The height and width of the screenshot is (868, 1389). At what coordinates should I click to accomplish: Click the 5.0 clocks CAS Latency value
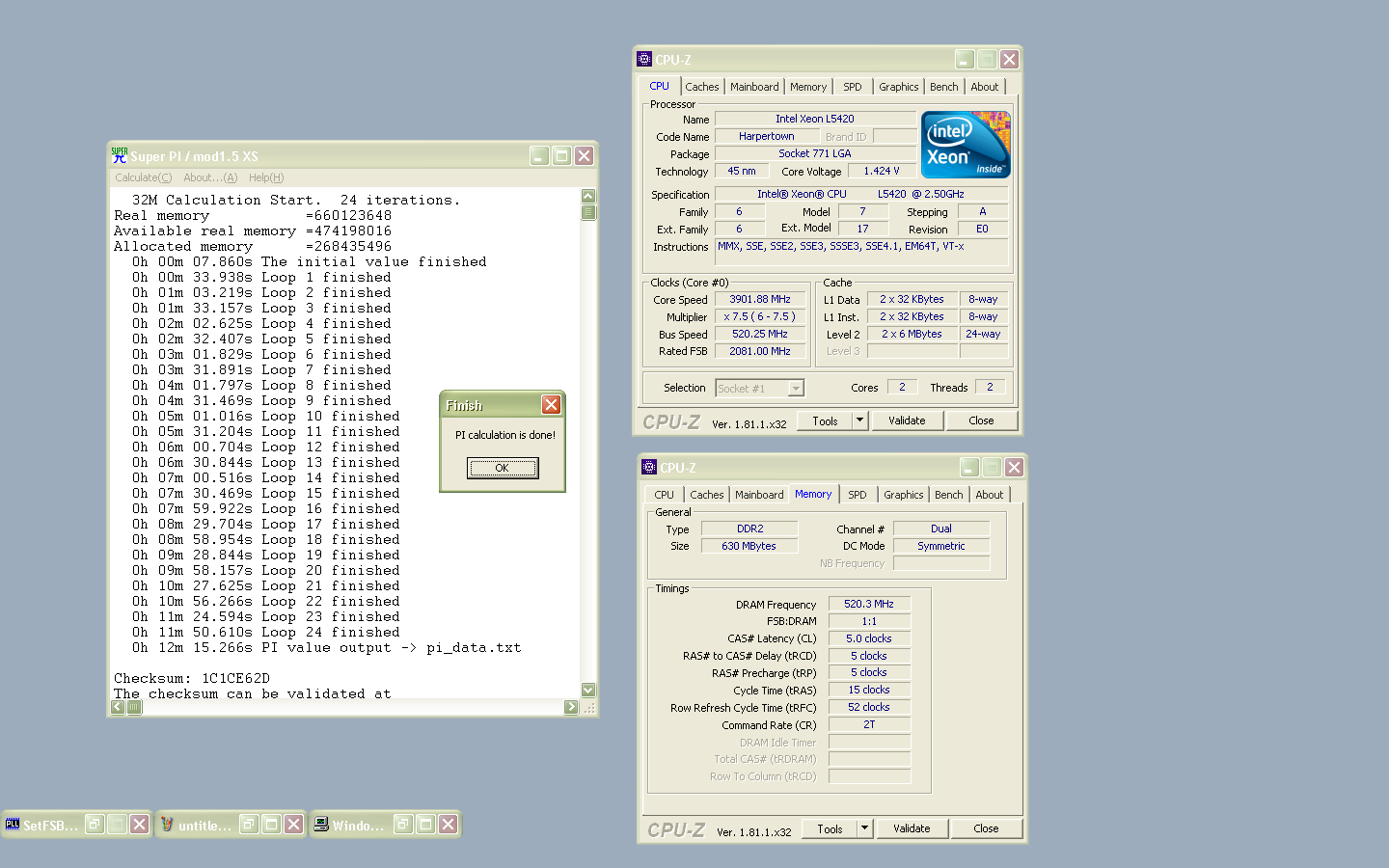click(x=869, y=638)
